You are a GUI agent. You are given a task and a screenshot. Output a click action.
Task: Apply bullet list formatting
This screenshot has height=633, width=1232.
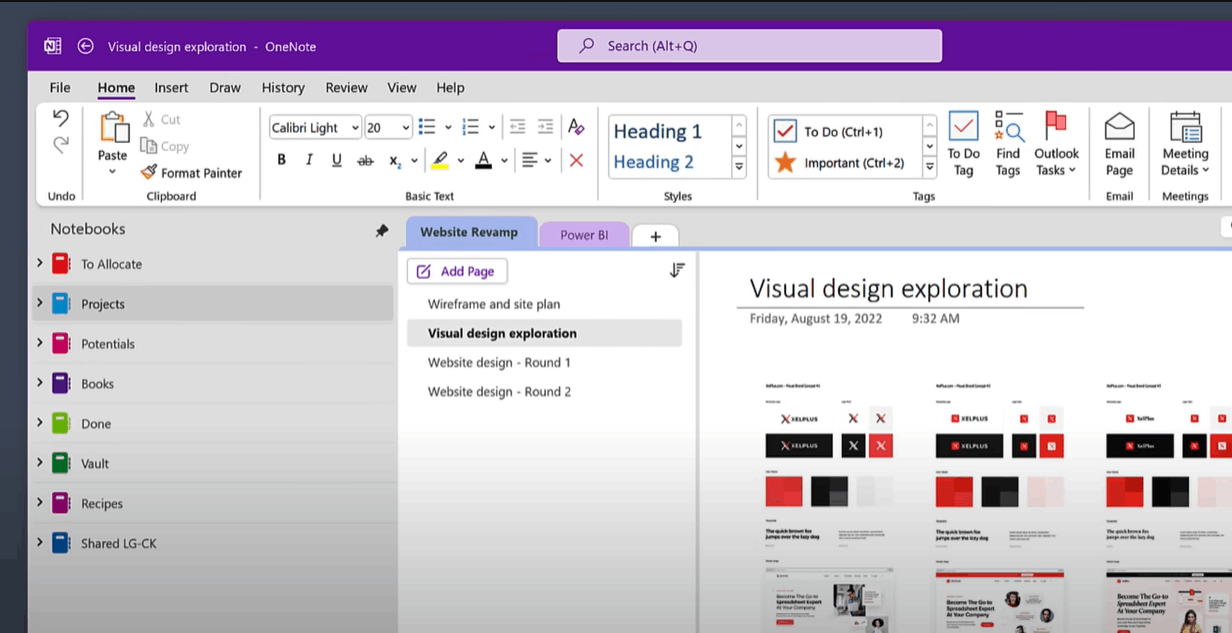coord(427,127)
